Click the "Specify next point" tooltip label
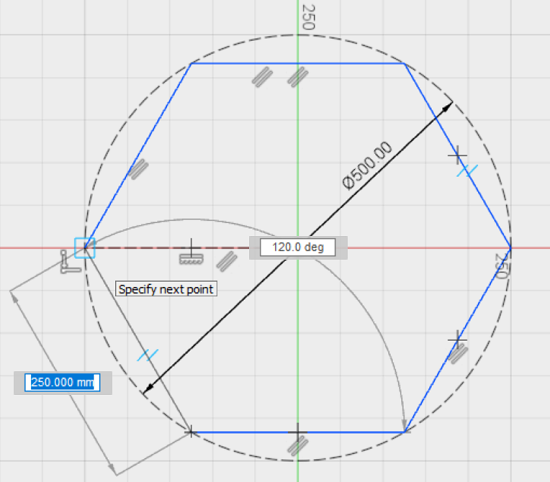Screen dimensions: 550x482 (x=166, y=289)
